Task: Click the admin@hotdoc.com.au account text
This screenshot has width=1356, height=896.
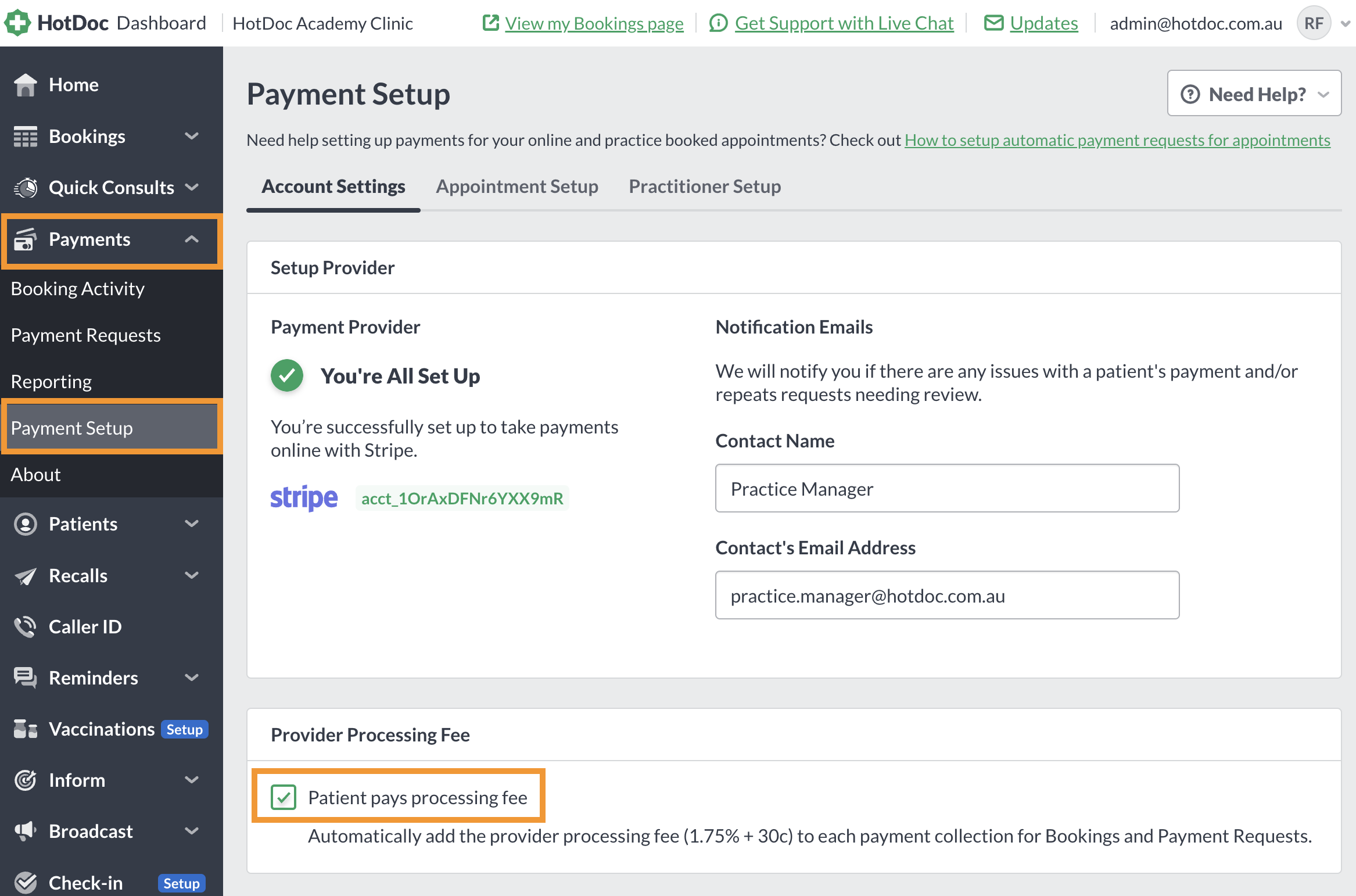Action: pos(1196,23)
